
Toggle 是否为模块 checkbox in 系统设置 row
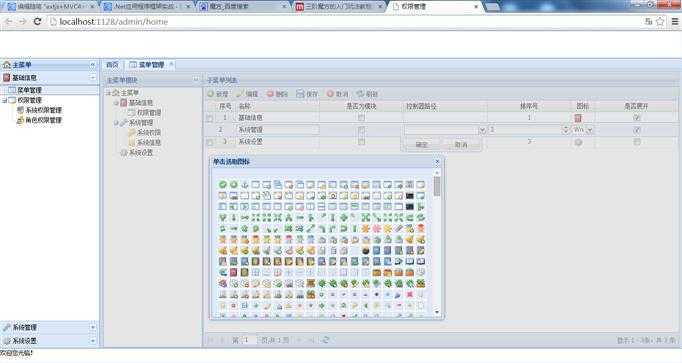[361, 142]
